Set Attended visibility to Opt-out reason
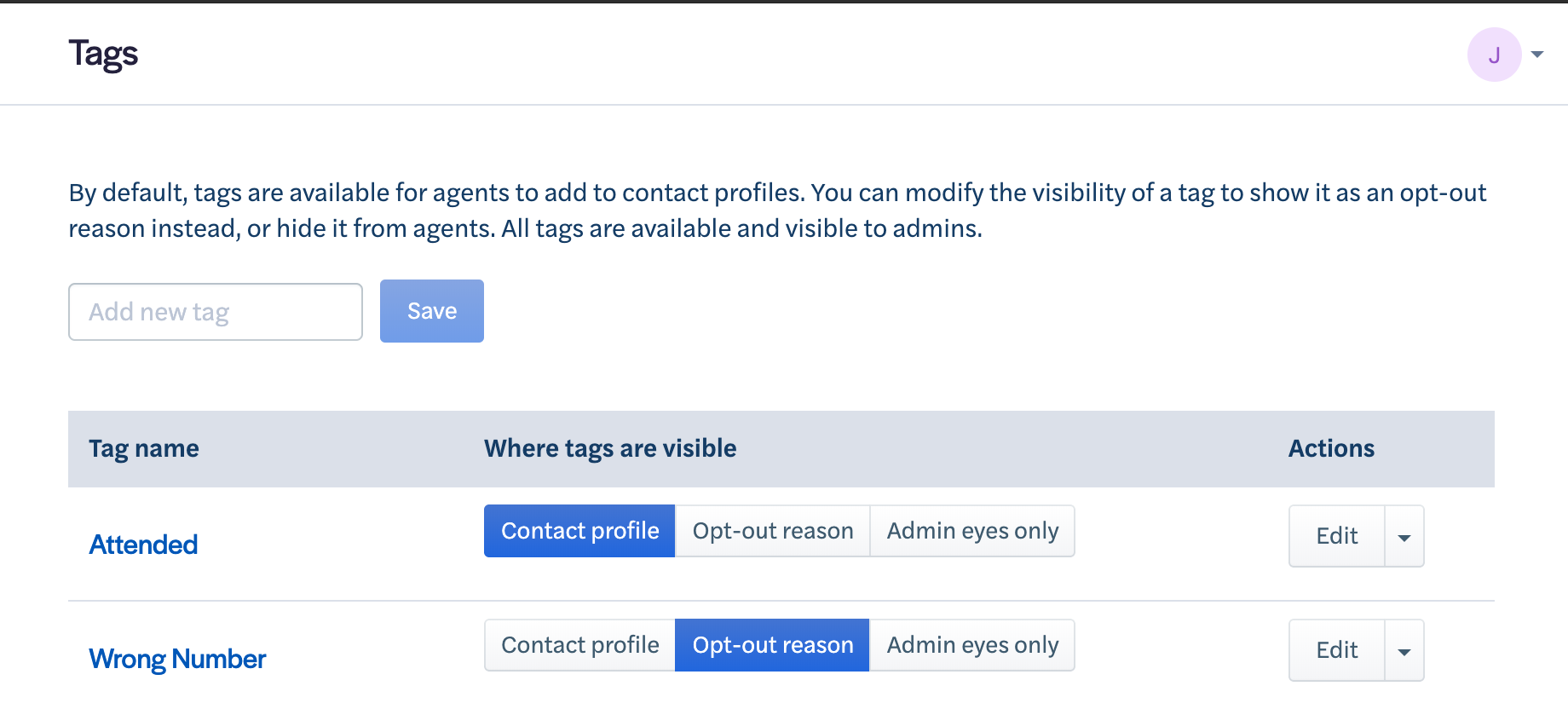The image size is (1568, 709). point(771,530)
